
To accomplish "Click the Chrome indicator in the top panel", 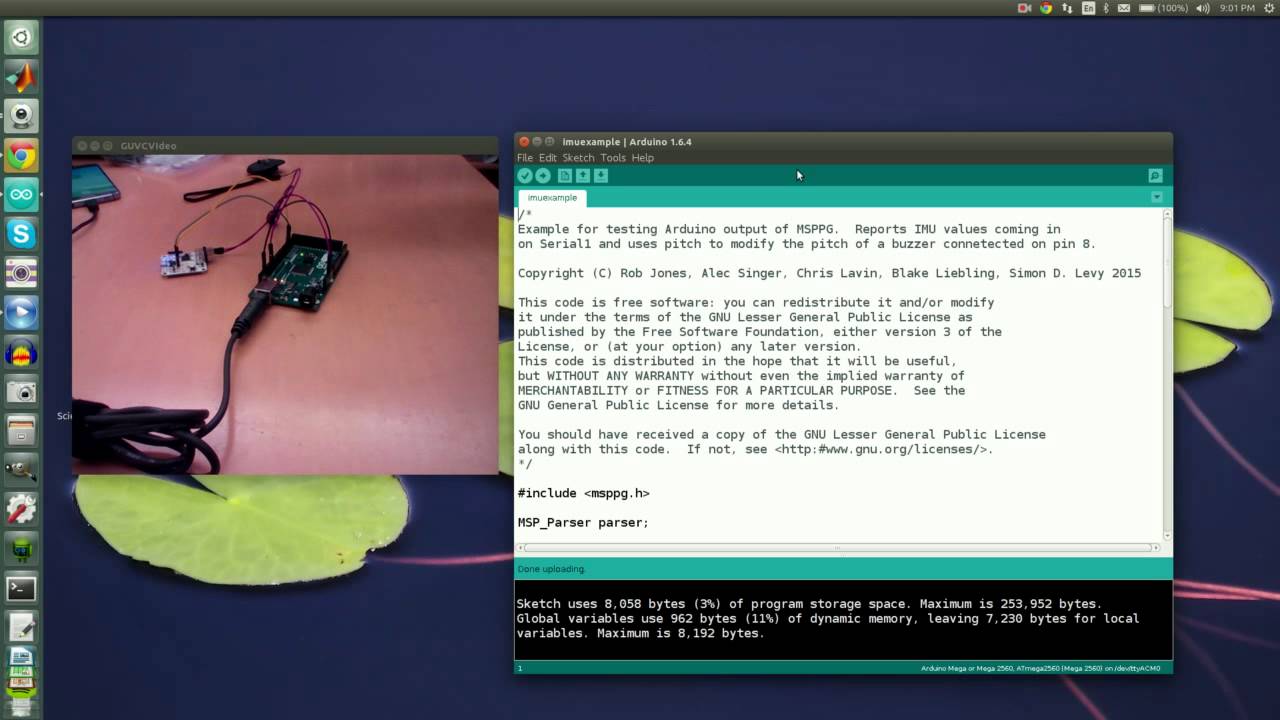I will coord(1046,8).
